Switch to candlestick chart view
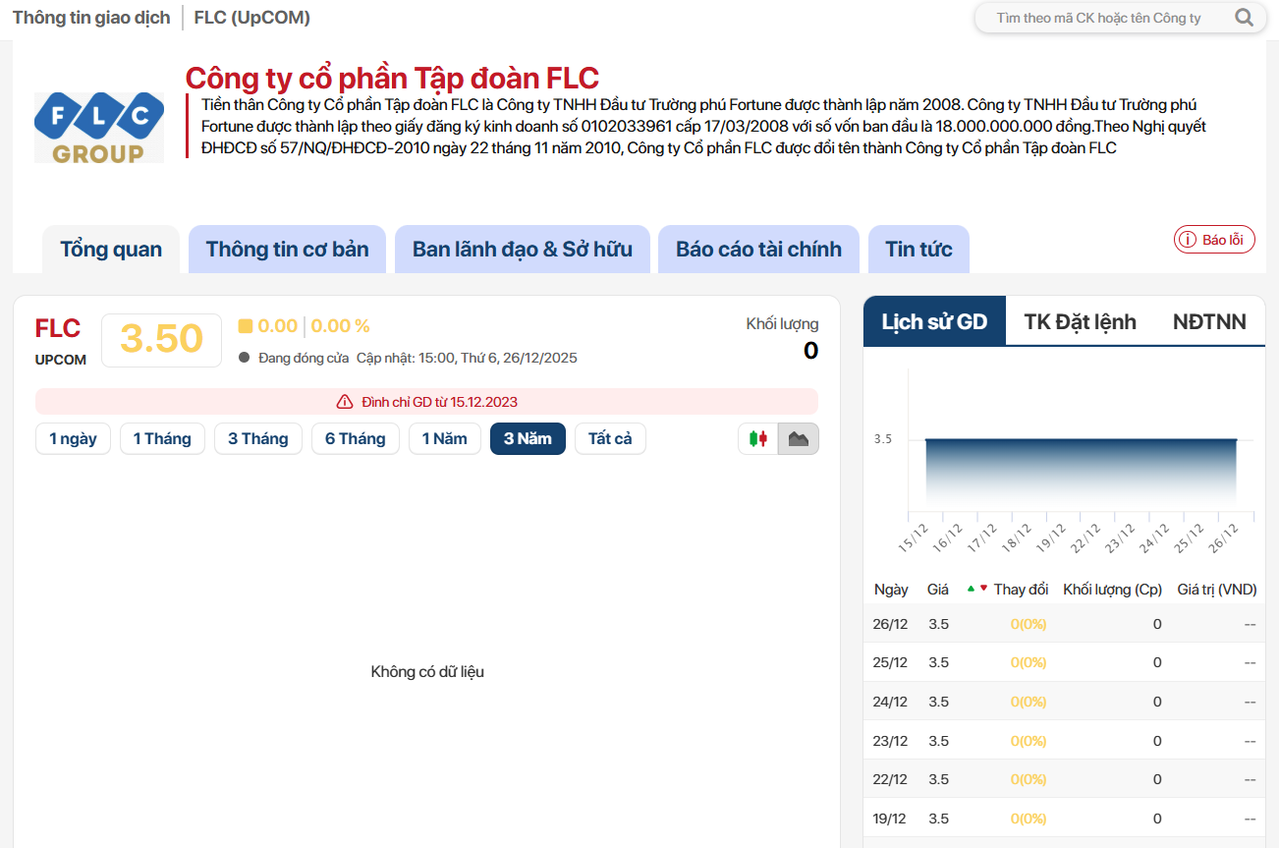Viewport: 1279px width, 848px height. pyautogui.click(x=758, y=439)
